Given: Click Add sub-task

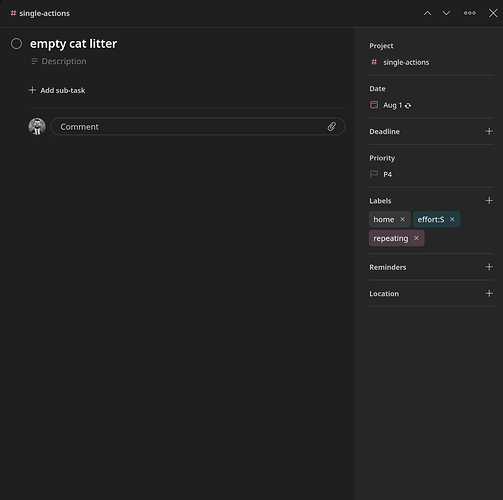Looking at the screenshot, I should (57, 90).
